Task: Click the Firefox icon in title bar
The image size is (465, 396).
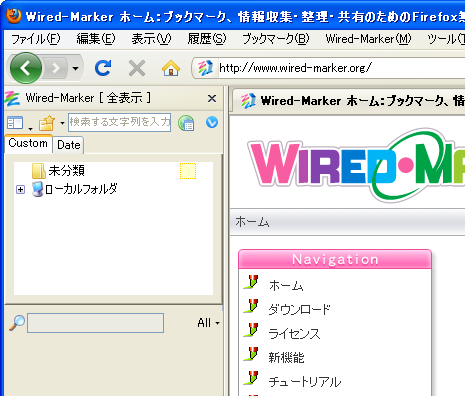Action: click(14, 15)
